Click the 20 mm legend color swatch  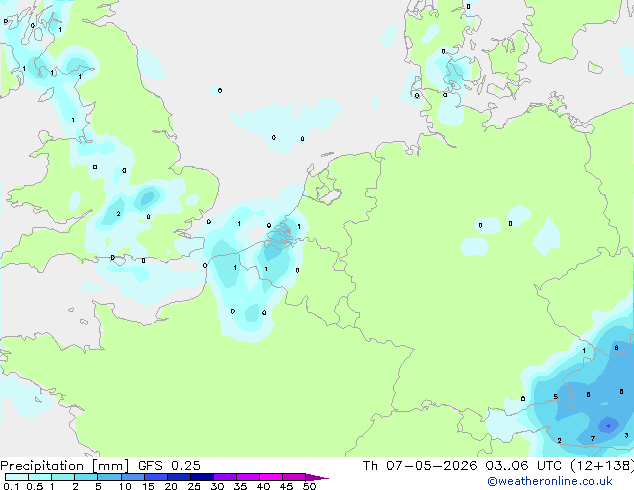point(178,477)
